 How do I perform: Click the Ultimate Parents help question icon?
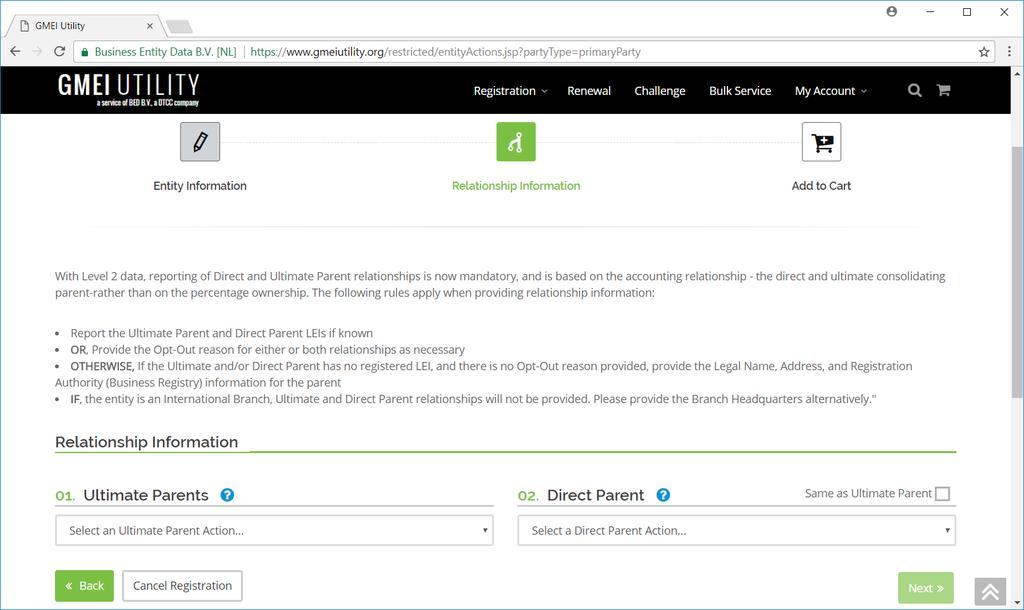[x=227, y=495]
